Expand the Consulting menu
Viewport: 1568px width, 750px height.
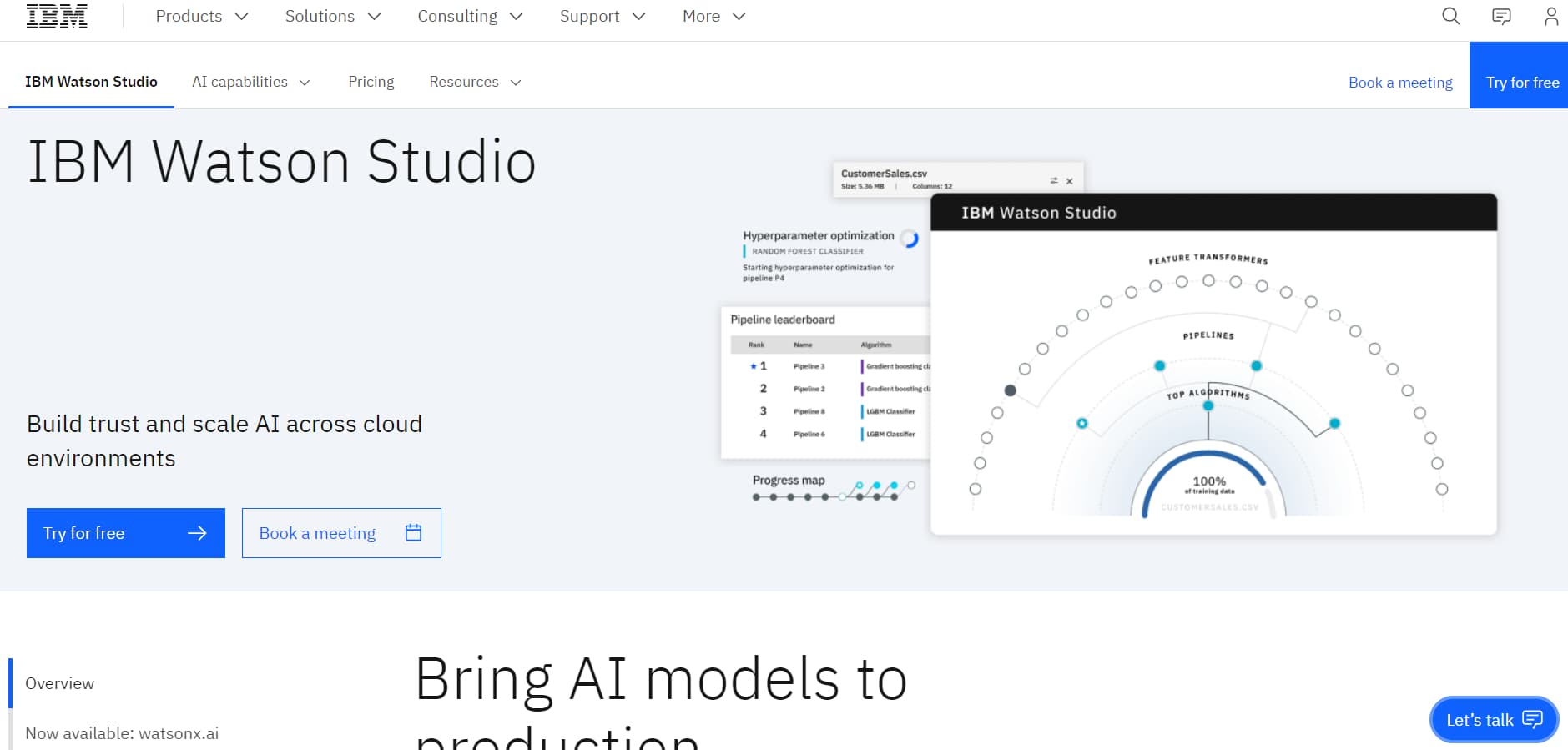click(x=470, y=16)
